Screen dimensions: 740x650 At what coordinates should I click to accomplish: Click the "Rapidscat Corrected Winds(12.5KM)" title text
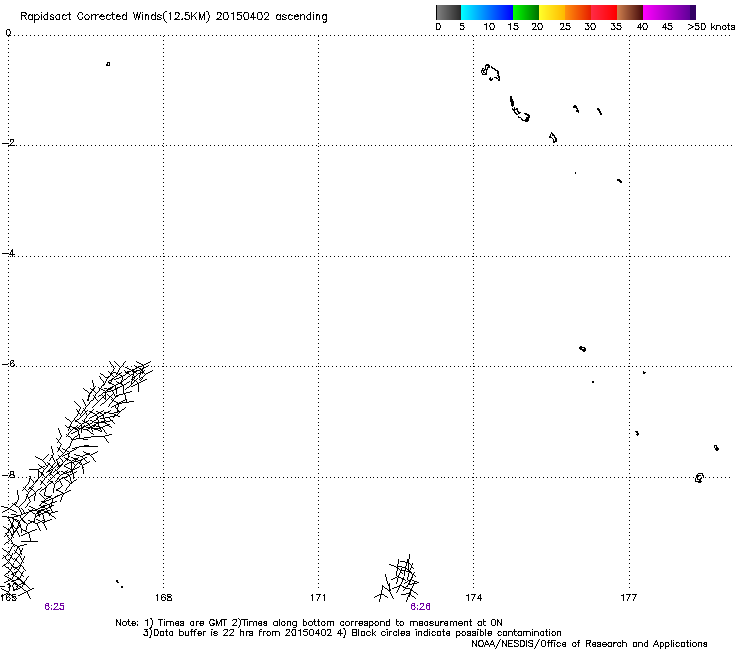pos(115,17)
